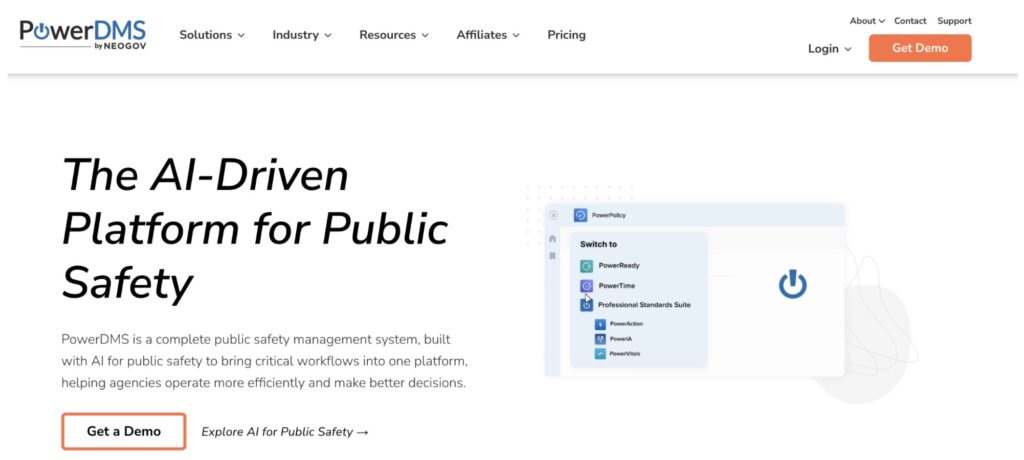1024x460 pixels.
Task: Click the PowerDMS by NEOGOV logo
Action: 83,35
